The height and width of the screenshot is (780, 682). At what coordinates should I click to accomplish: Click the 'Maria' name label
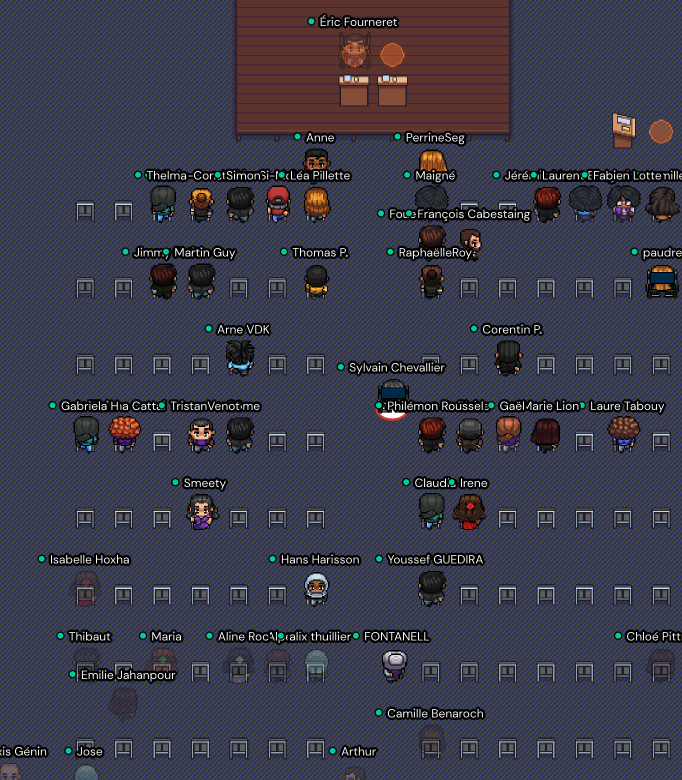[166, 637]
